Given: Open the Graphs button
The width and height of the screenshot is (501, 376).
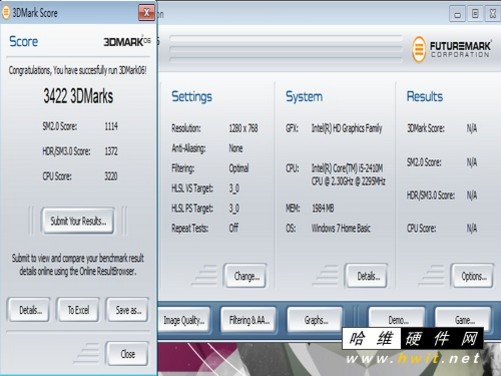Looking at the screenshot, I should pyautogui.click(x=315, y=320).
